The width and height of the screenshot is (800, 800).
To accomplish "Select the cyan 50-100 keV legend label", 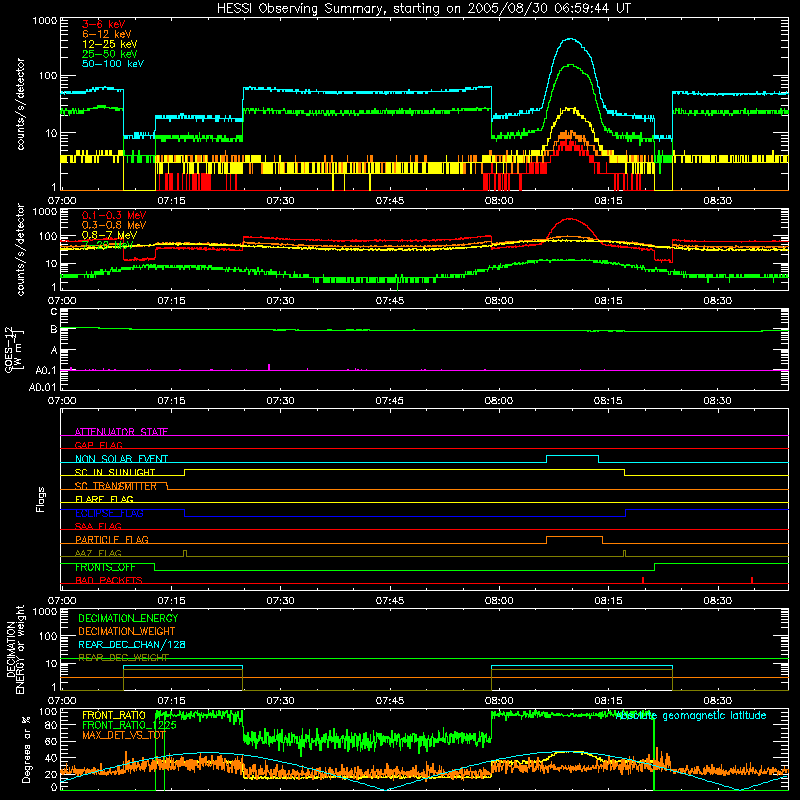I will [113, 64].
